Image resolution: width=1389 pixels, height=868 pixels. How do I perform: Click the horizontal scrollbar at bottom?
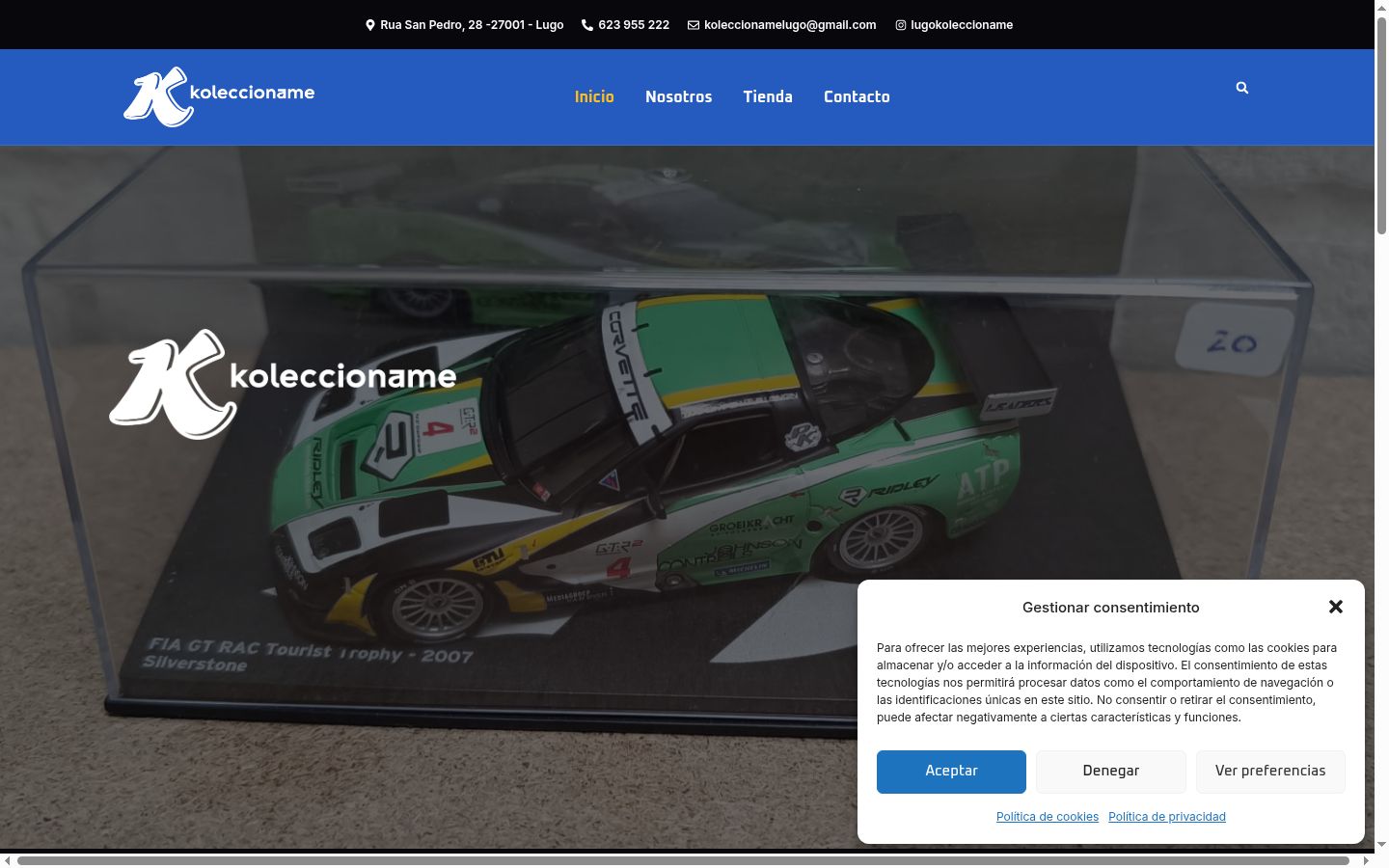click(683, 860)
